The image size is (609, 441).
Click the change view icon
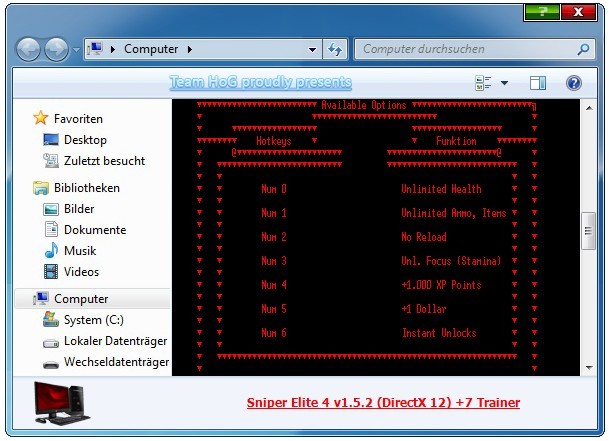click(483, 83)
